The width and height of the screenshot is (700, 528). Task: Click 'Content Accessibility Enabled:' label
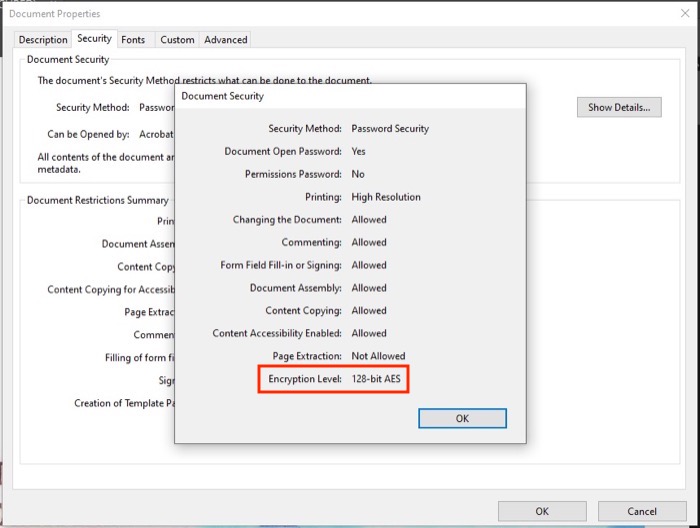pyautogui.click(x=277, y=333)
